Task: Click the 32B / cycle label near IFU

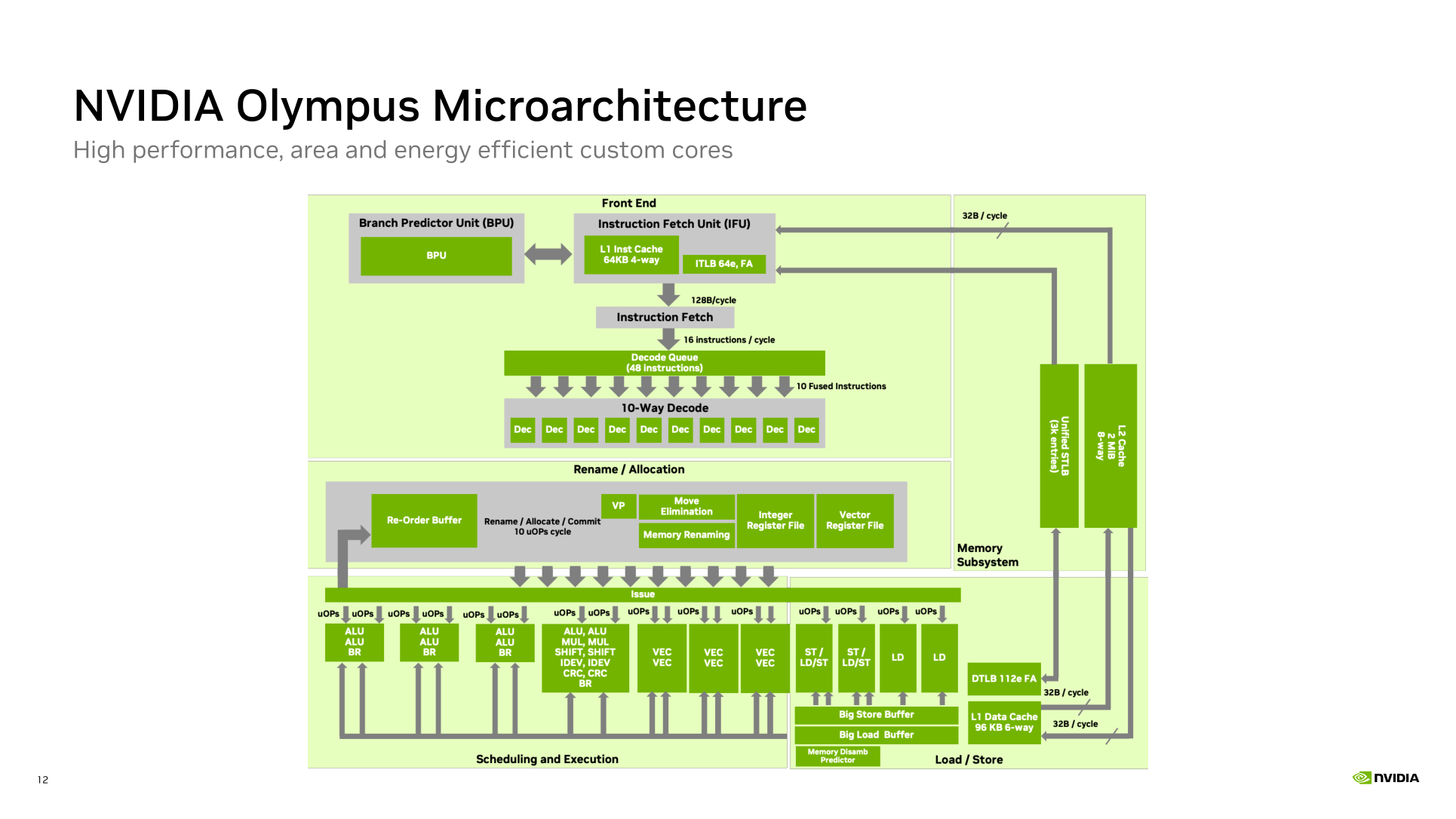Action: tap(984, 216)
